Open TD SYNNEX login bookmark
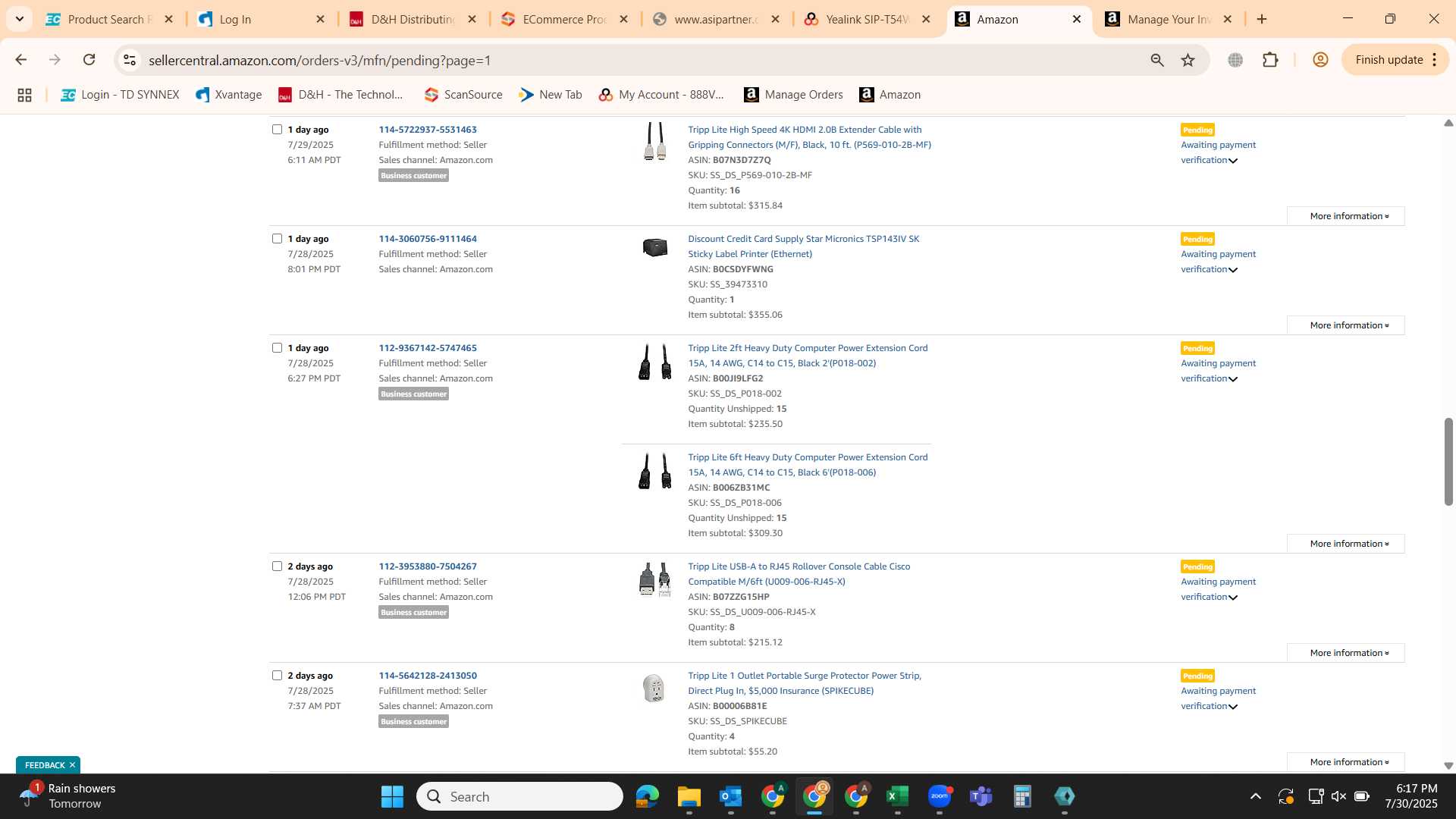This screenshot has height=819, width=1456. click(x=120, y=95)
